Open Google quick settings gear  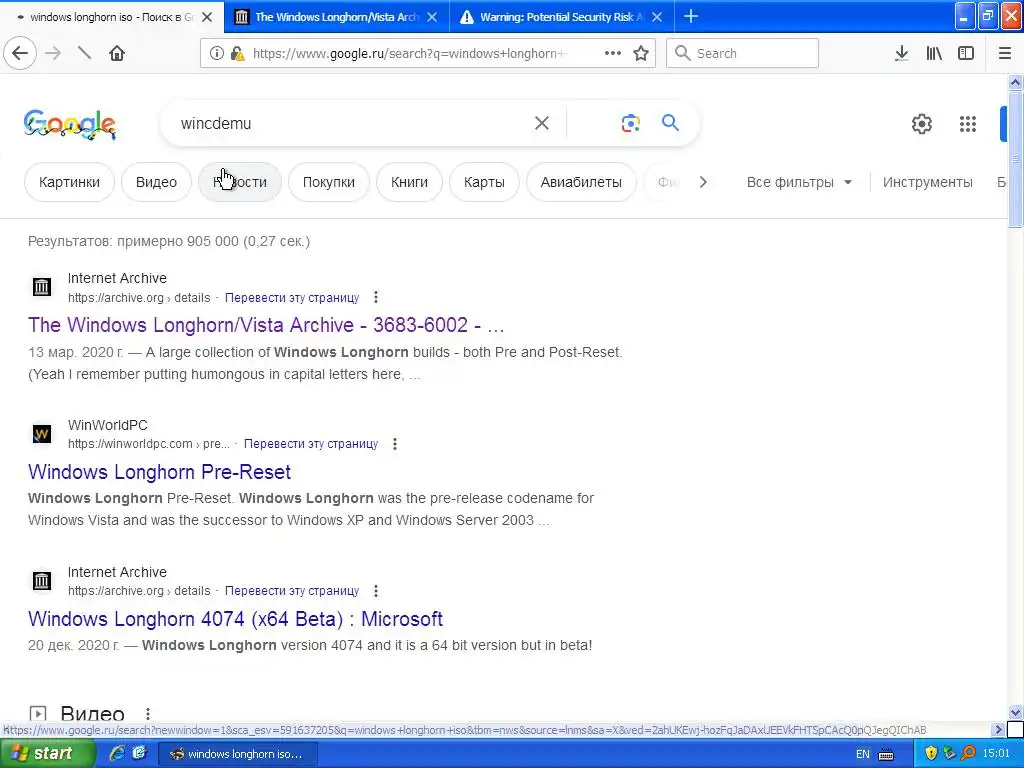click(x=921, y=123)
